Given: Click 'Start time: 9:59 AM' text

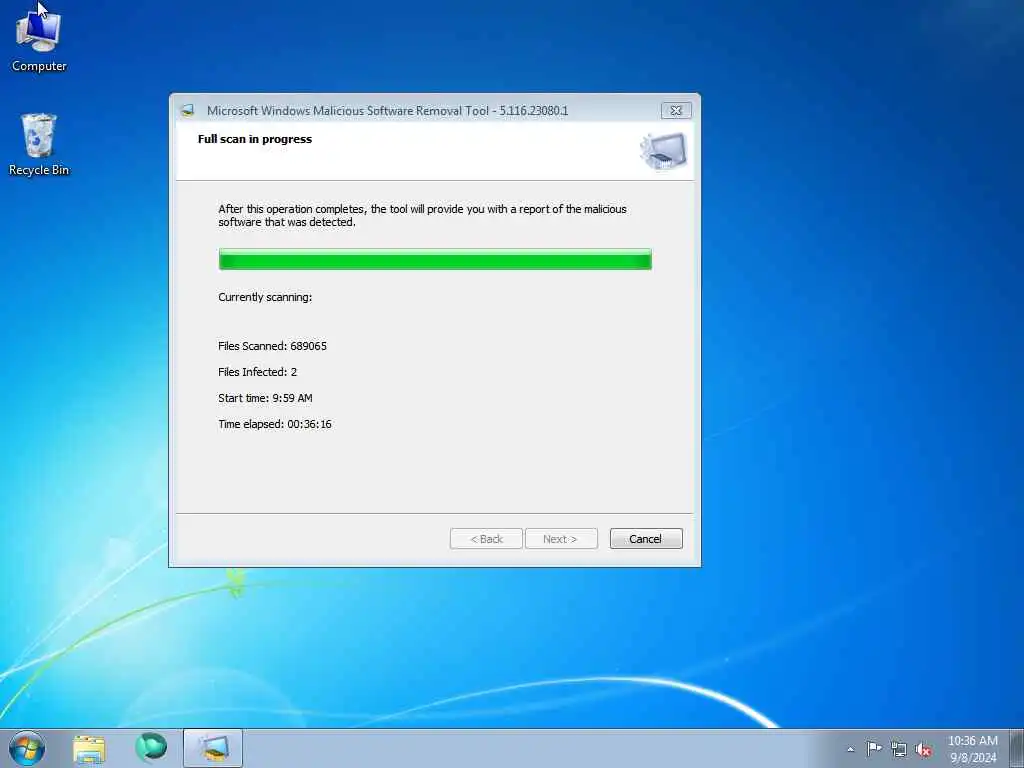Looking at the screenshot, I should (265, 398).
